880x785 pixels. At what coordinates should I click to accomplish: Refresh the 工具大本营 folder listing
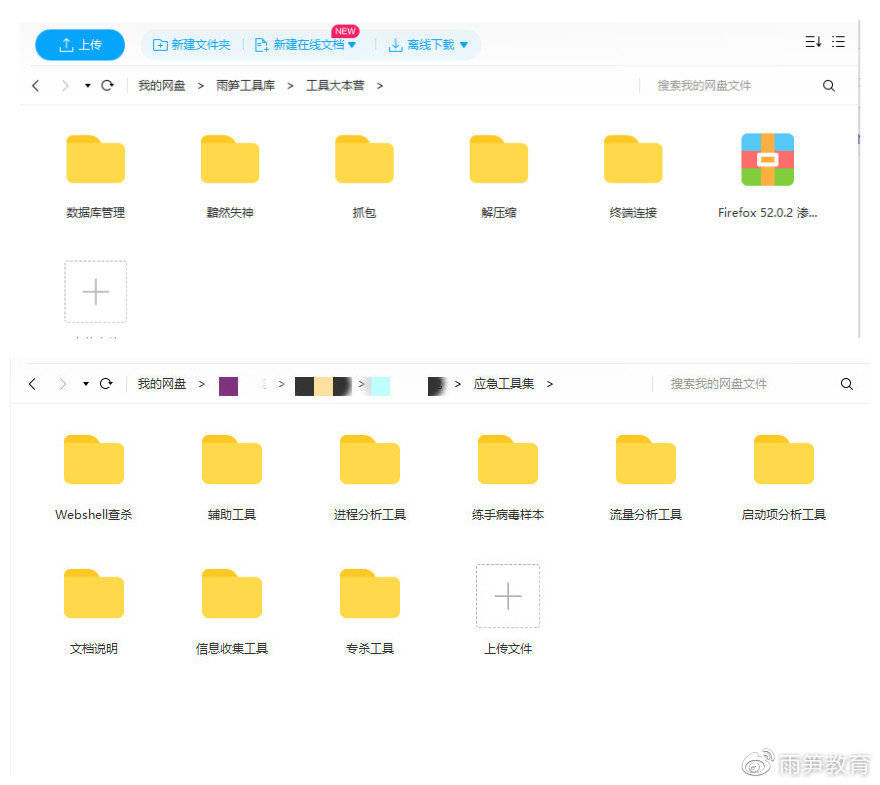tap(107, 86)
